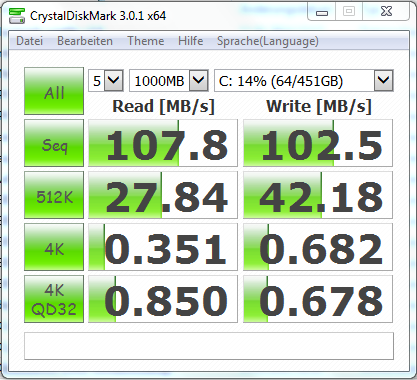Open the Sprache(Language) menu
The width and height of the screenshot is (417, 380).
pyautogui.click(x=268, y=41)
